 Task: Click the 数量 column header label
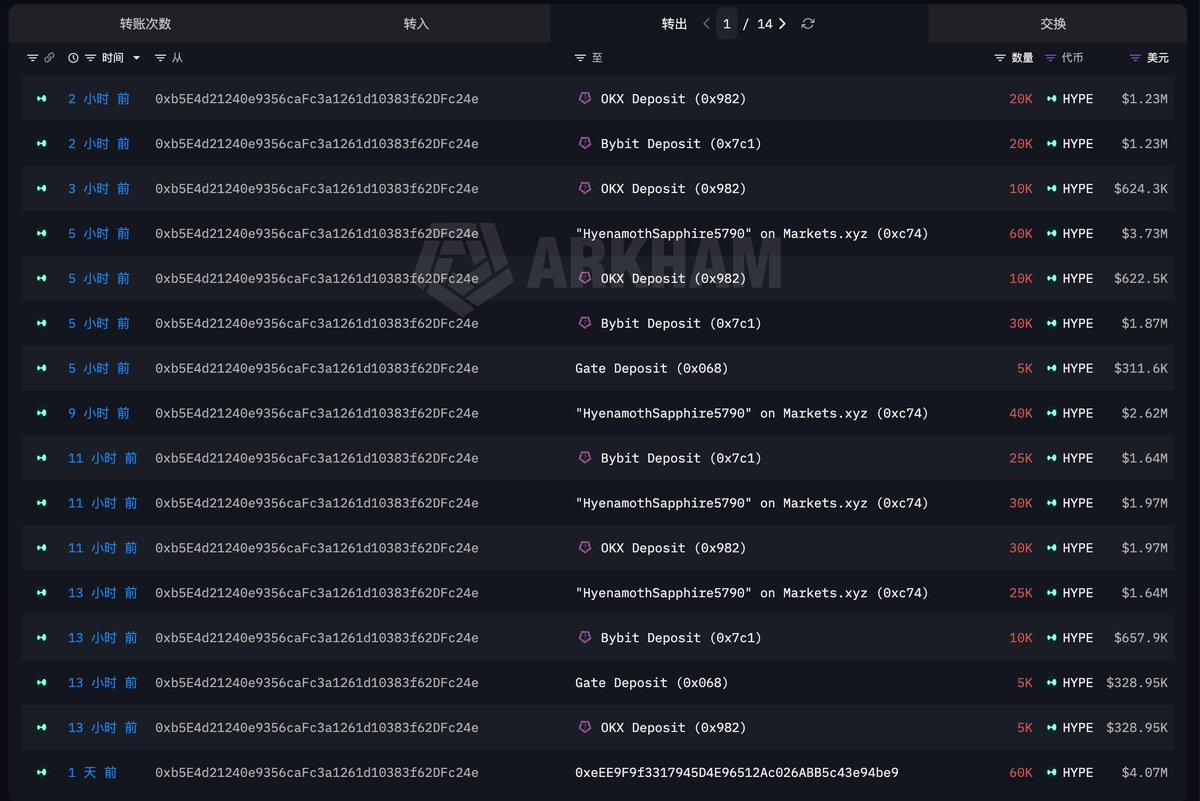click(1022, 58)
